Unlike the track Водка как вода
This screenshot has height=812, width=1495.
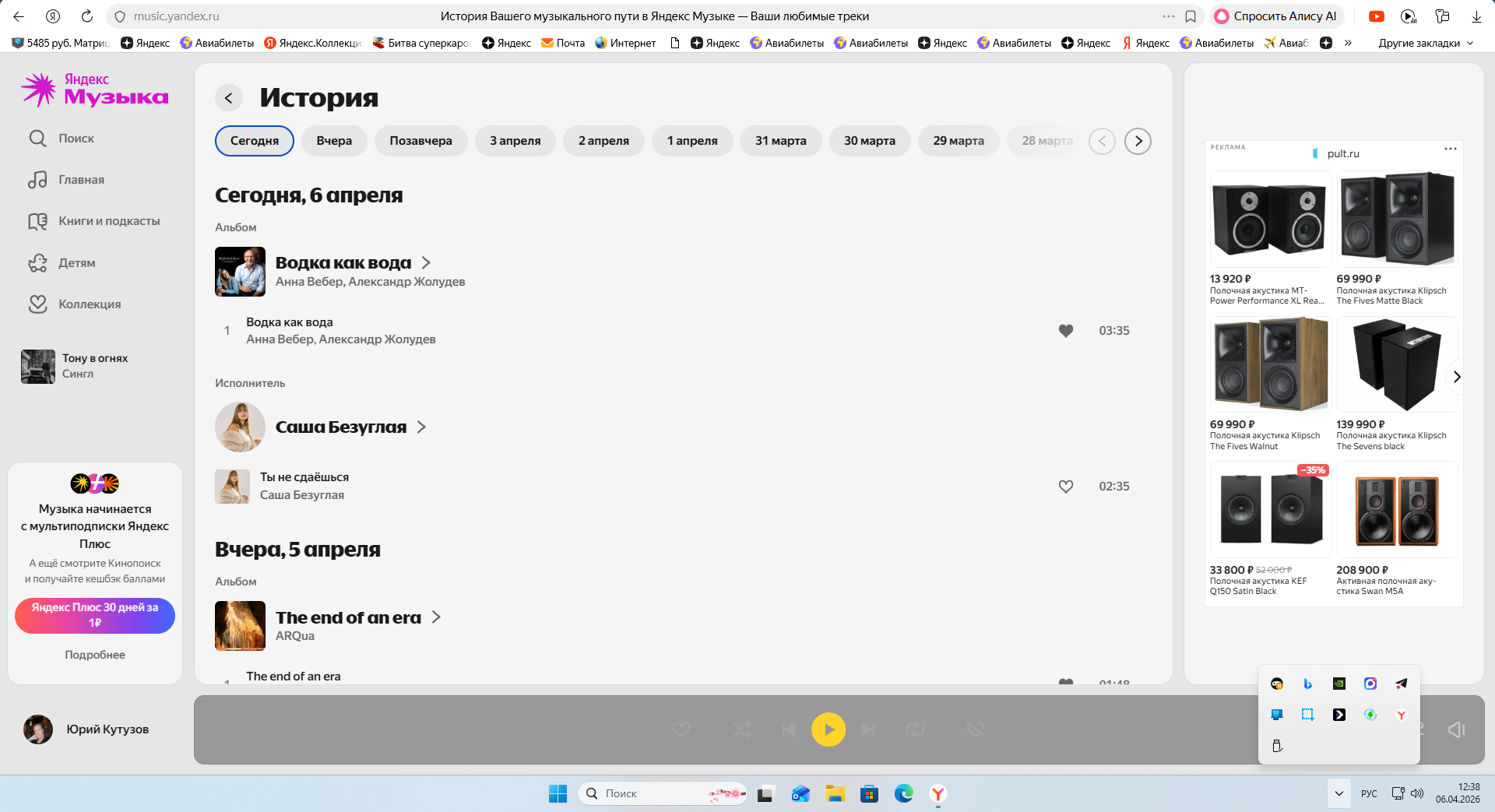[x=1066, y=331]
